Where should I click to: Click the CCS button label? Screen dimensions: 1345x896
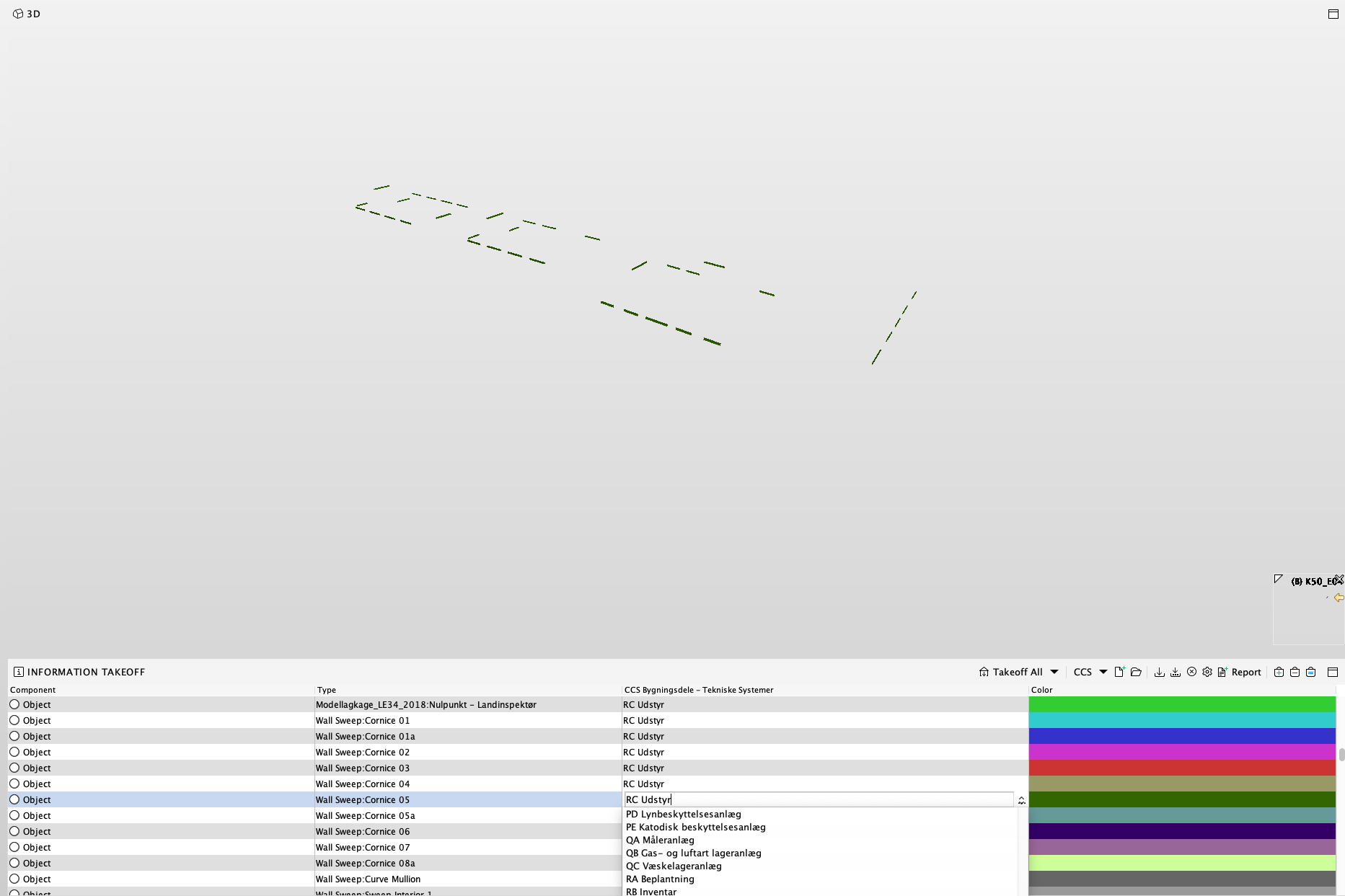(1082, 672)
